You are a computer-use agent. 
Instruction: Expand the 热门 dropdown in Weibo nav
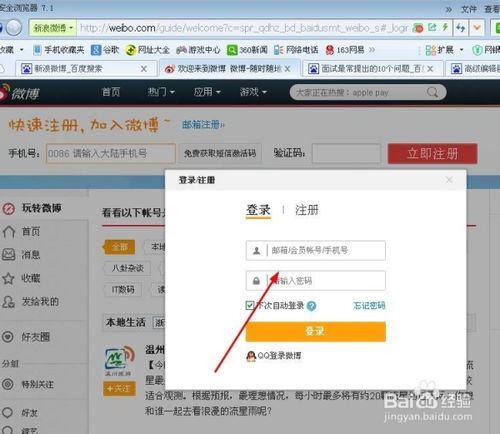coord(161,92)
